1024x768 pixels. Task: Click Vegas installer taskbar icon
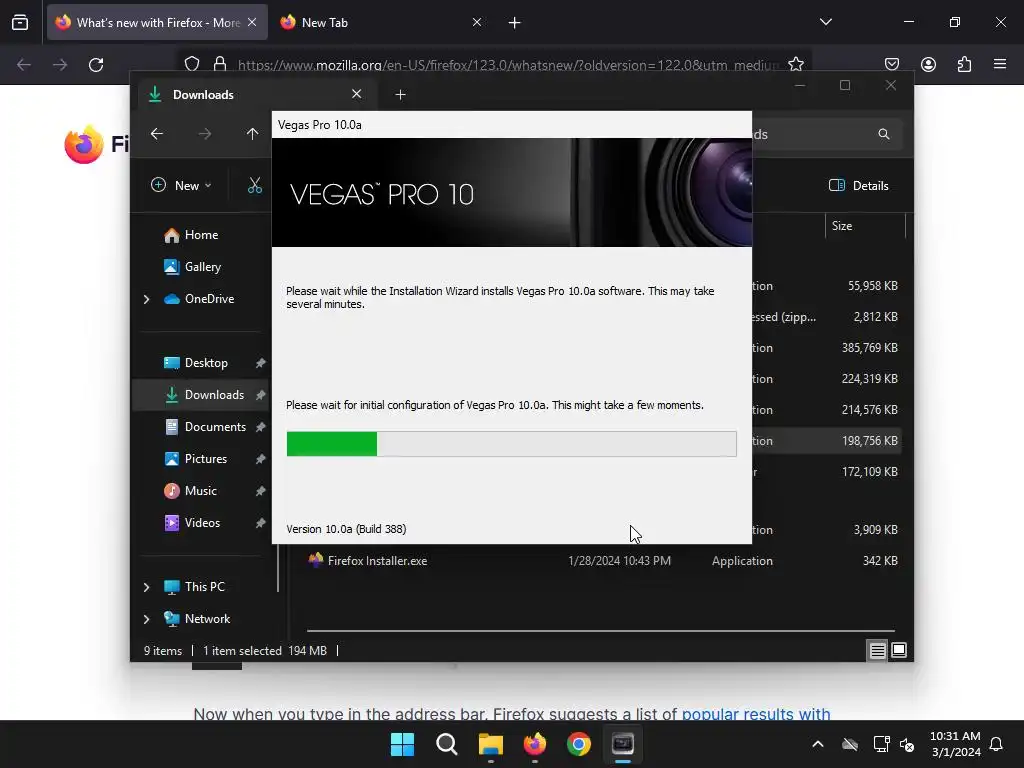(623, 744)
